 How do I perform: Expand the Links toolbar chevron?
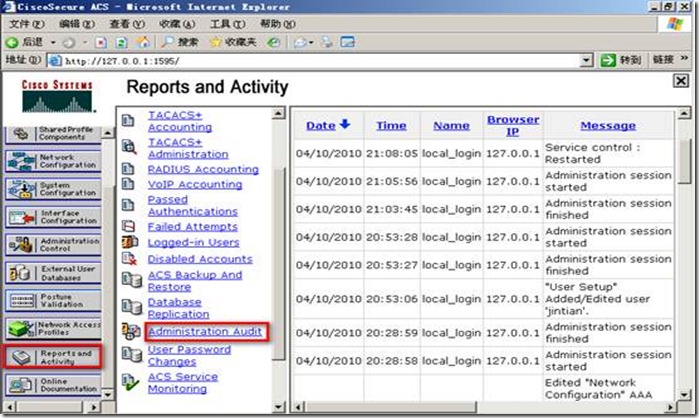(x=684, y=58)
